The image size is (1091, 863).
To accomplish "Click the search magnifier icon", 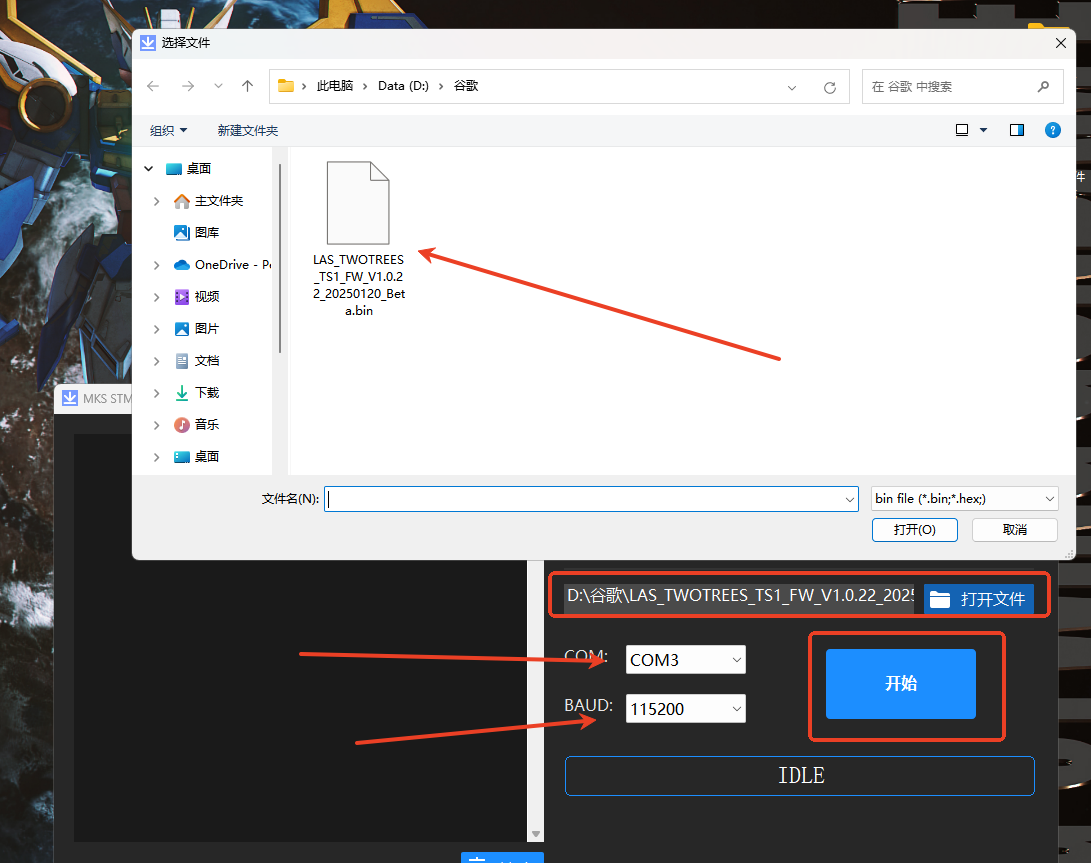I will (x=1043, y=87).
